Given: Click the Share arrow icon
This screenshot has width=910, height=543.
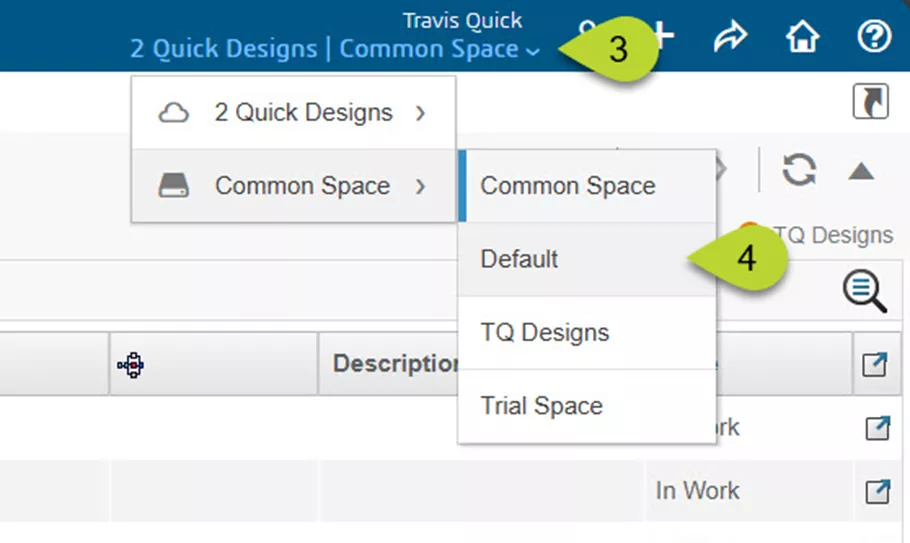Looking at the screenshot, I should [732, 37].
